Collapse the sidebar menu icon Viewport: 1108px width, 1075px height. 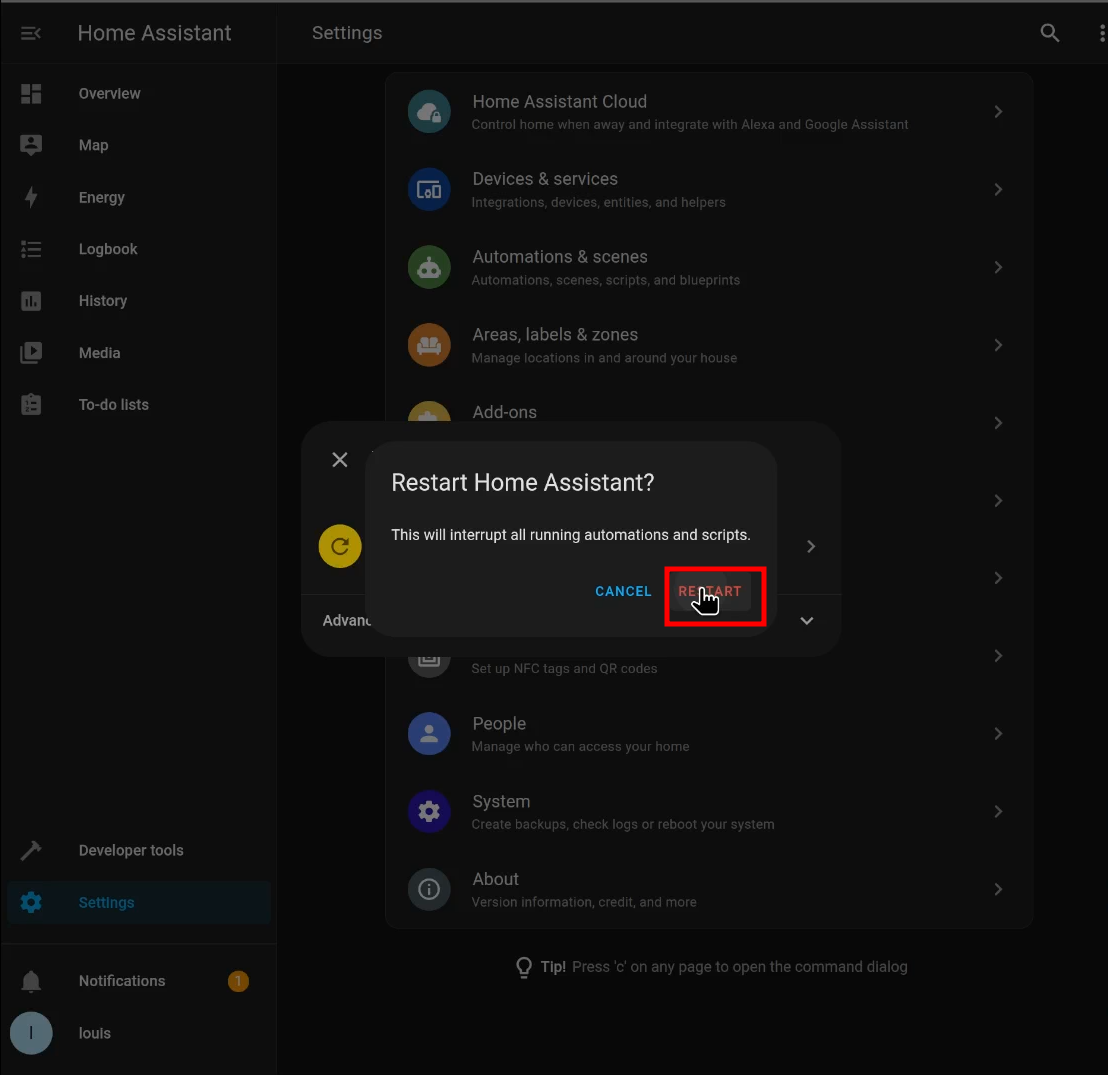point(30,33)
